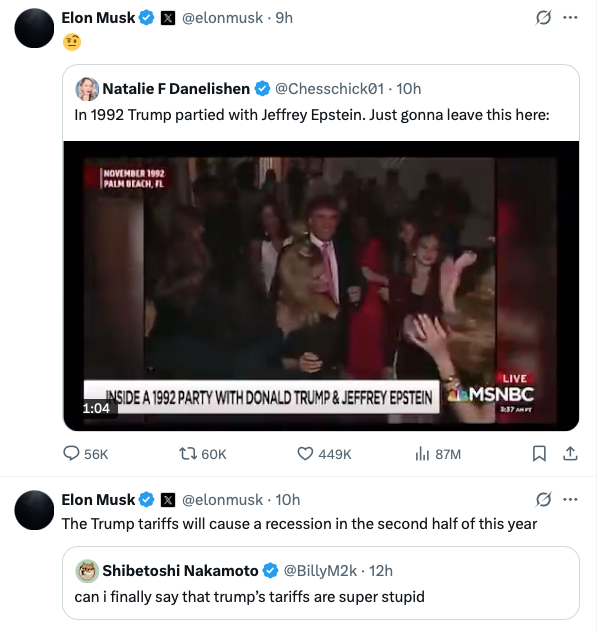Share the first post via upload icon
Viewport: 598px width, 632px height.
coord(570,454)
